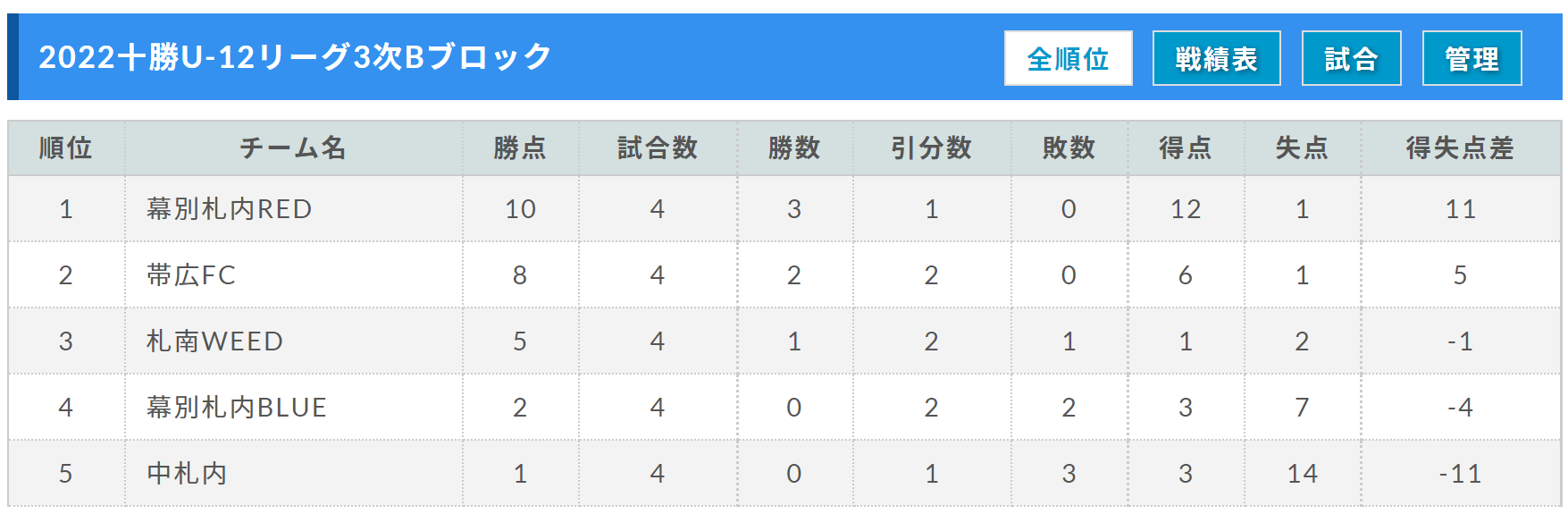Select team 札南WEED
1568x514 pixels.
coord(214,341)
